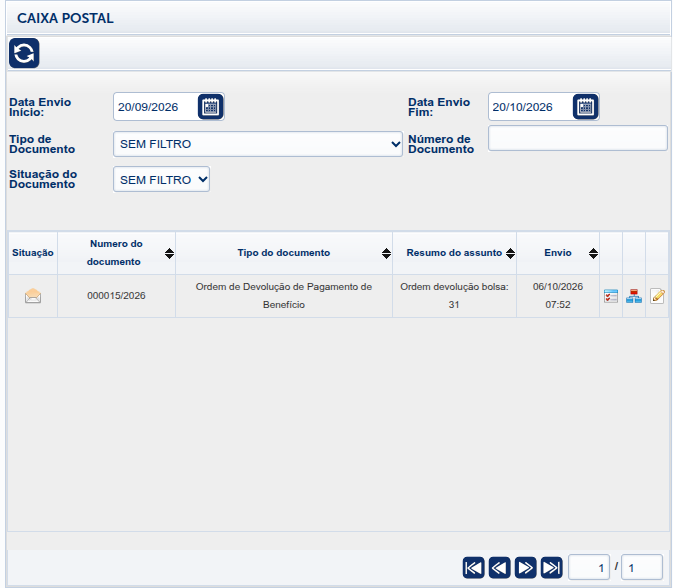Click the CAIXA POSTAL title
673x588 pixels.
[65, 18]
